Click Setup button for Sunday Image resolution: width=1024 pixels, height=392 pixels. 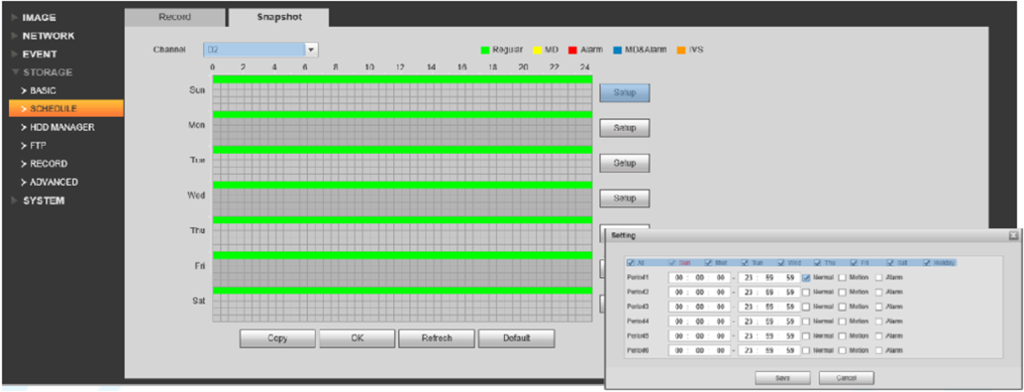[x=624, y=93]
